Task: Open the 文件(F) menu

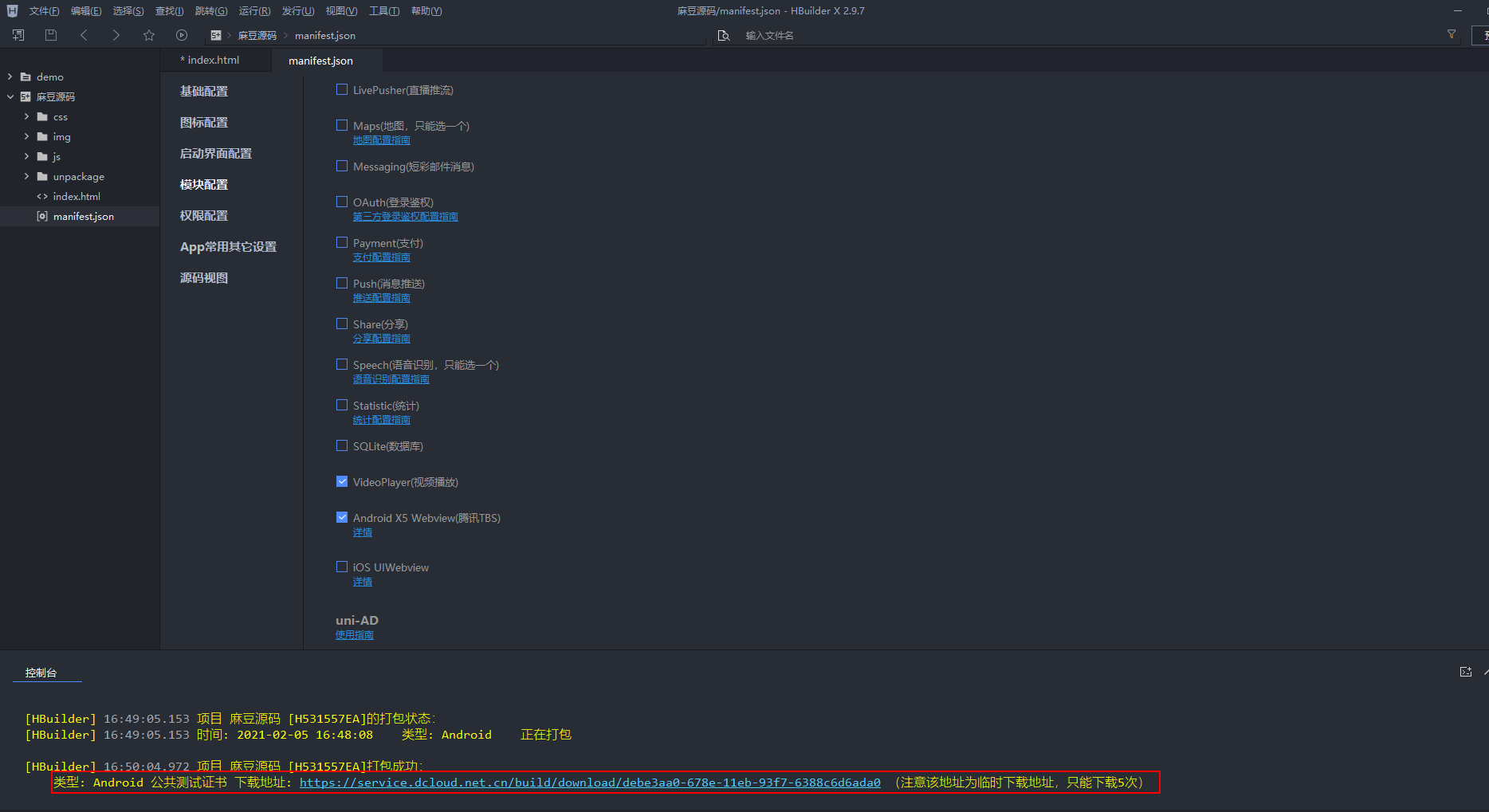Action: point(44,11)
